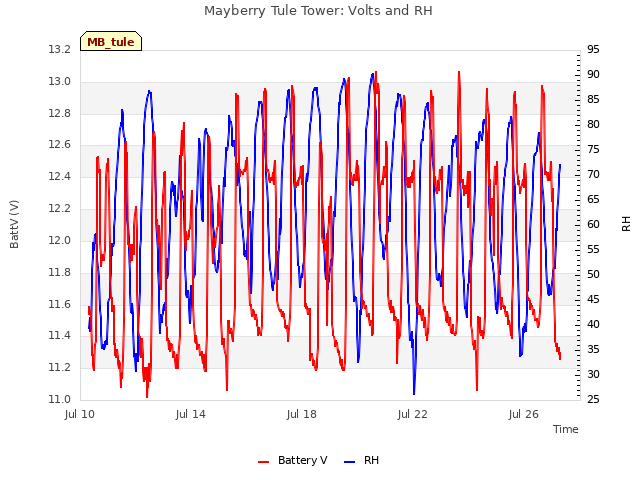Image resolution: width=640 pixels, height=480 pixels.
Task: Click the 65 RH tick label
Action: 593,200
